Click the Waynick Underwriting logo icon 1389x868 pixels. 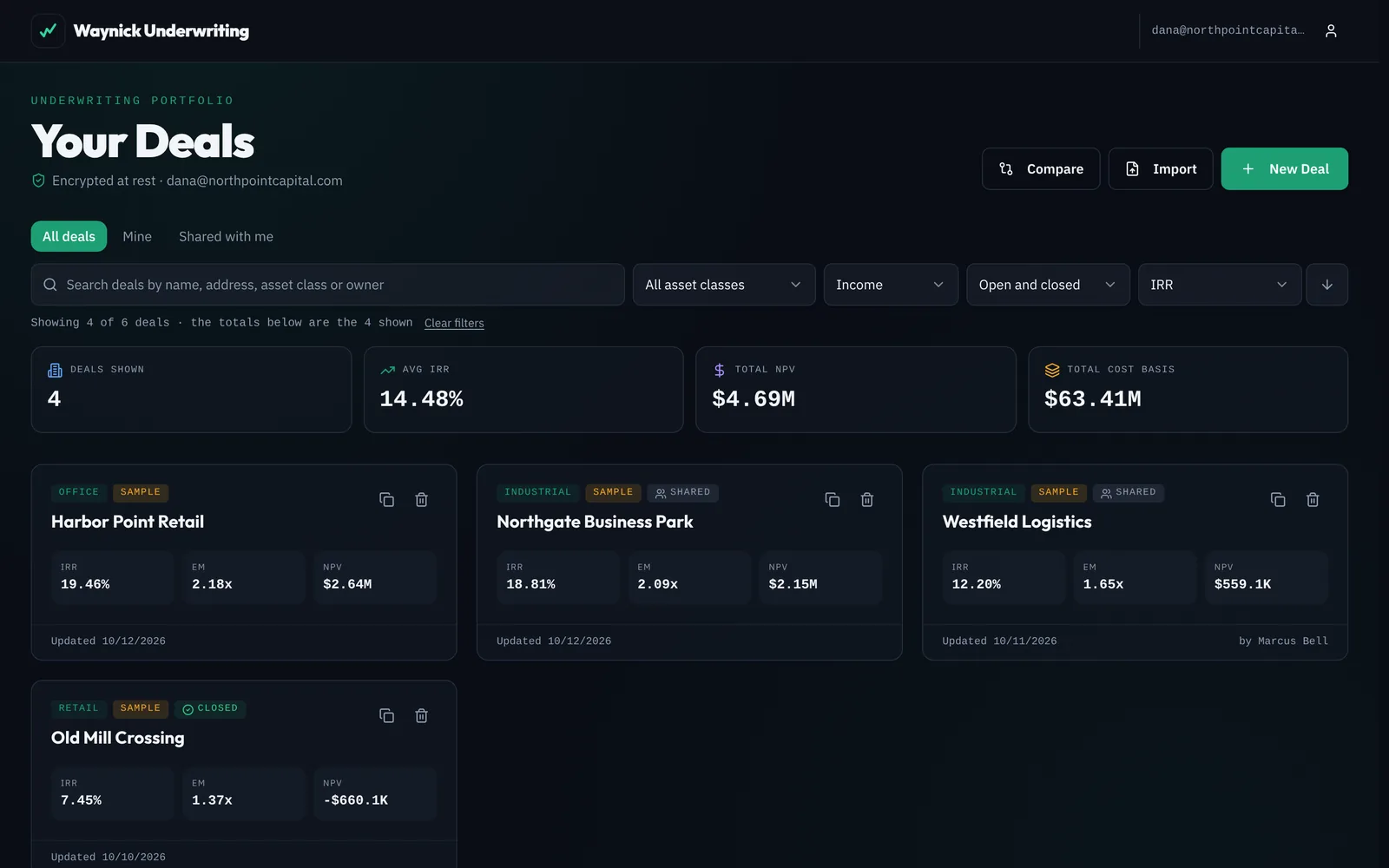click(48, 30)
